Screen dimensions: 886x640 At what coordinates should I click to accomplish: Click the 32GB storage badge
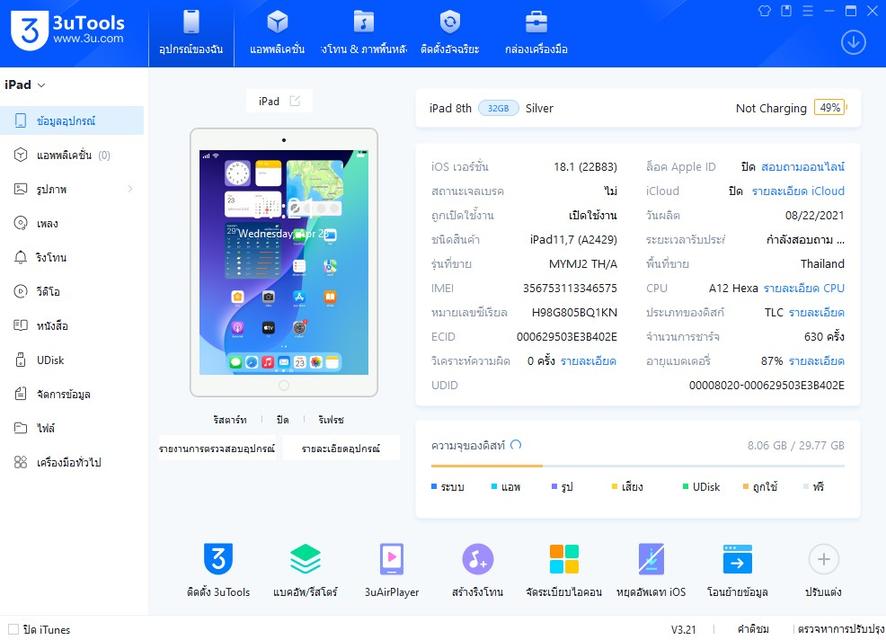coord(498,108)
